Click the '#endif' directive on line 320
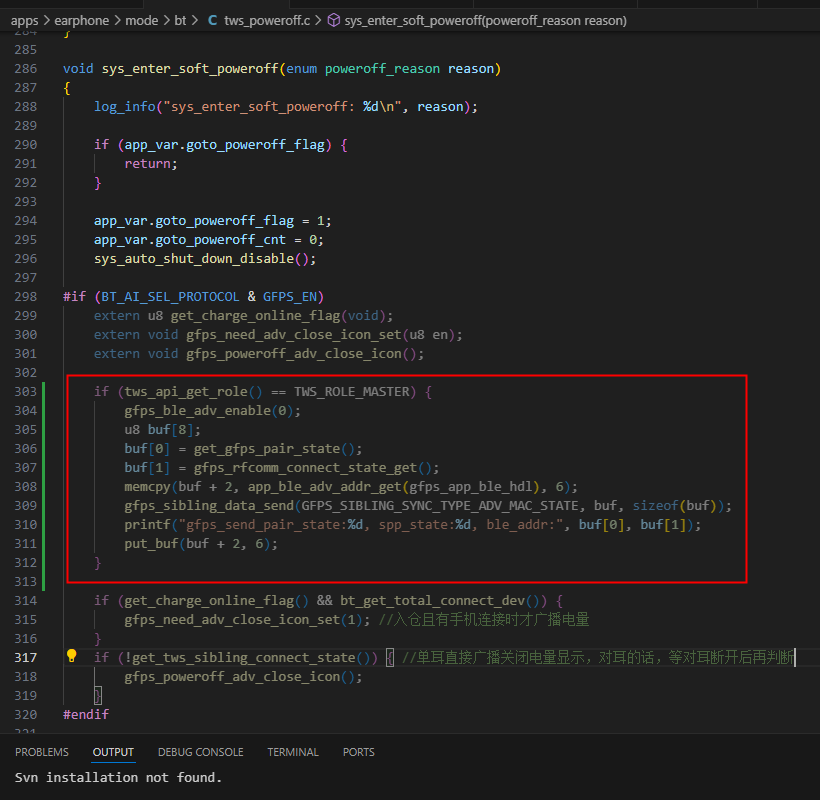Image resolution: width=820 pixels, height=800 pixels. tap(86, 715)
